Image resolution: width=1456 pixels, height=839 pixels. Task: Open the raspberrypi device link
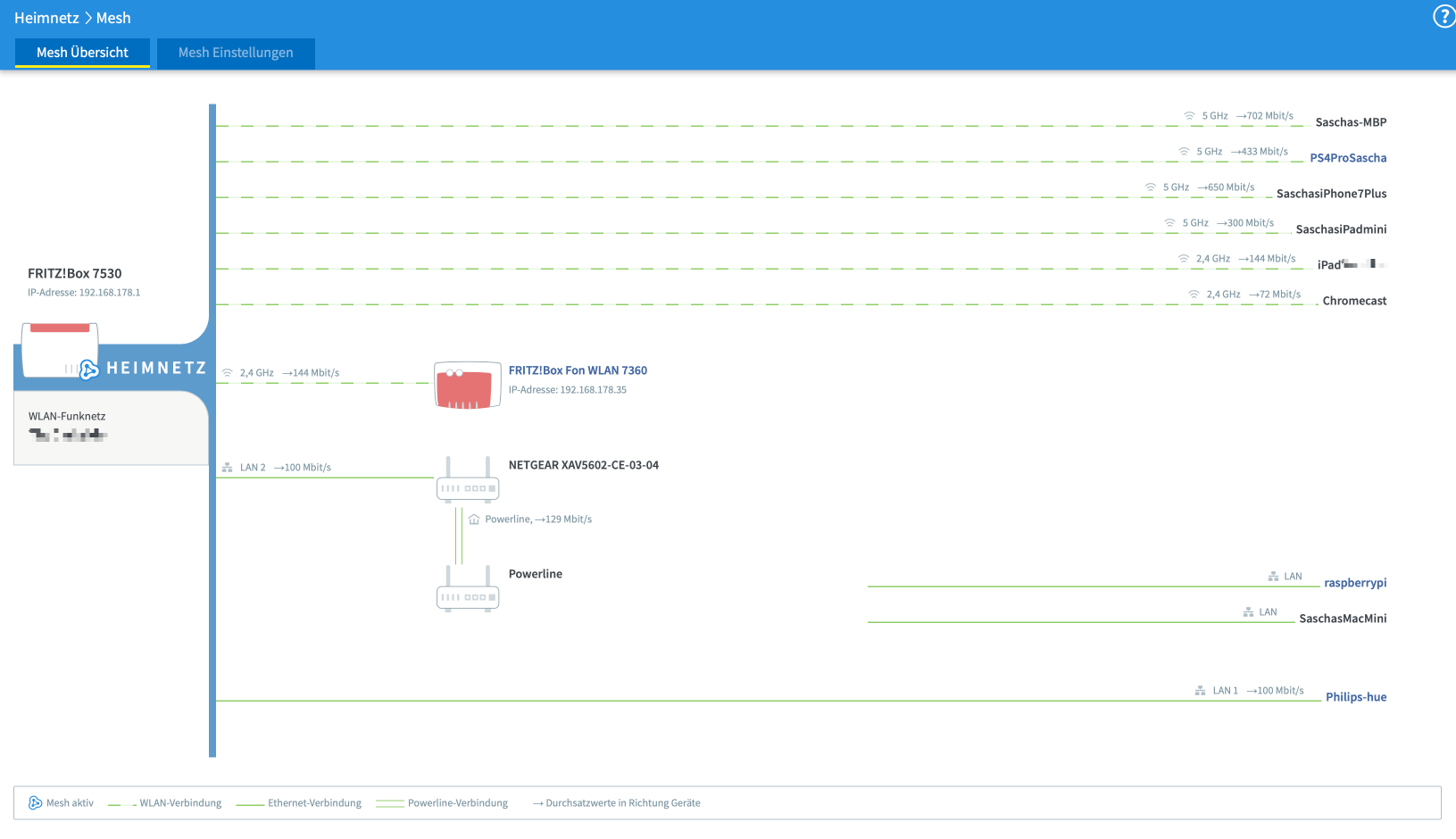tap(1354, 583)
